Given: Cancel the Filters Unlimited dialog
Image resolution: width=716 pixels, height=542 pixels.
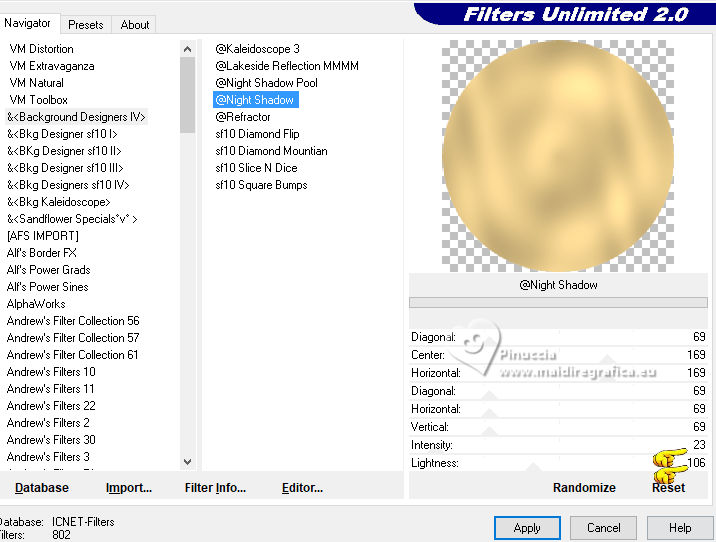Looking at the screenshot, I should pyautogui.click(x=603, y=528).
